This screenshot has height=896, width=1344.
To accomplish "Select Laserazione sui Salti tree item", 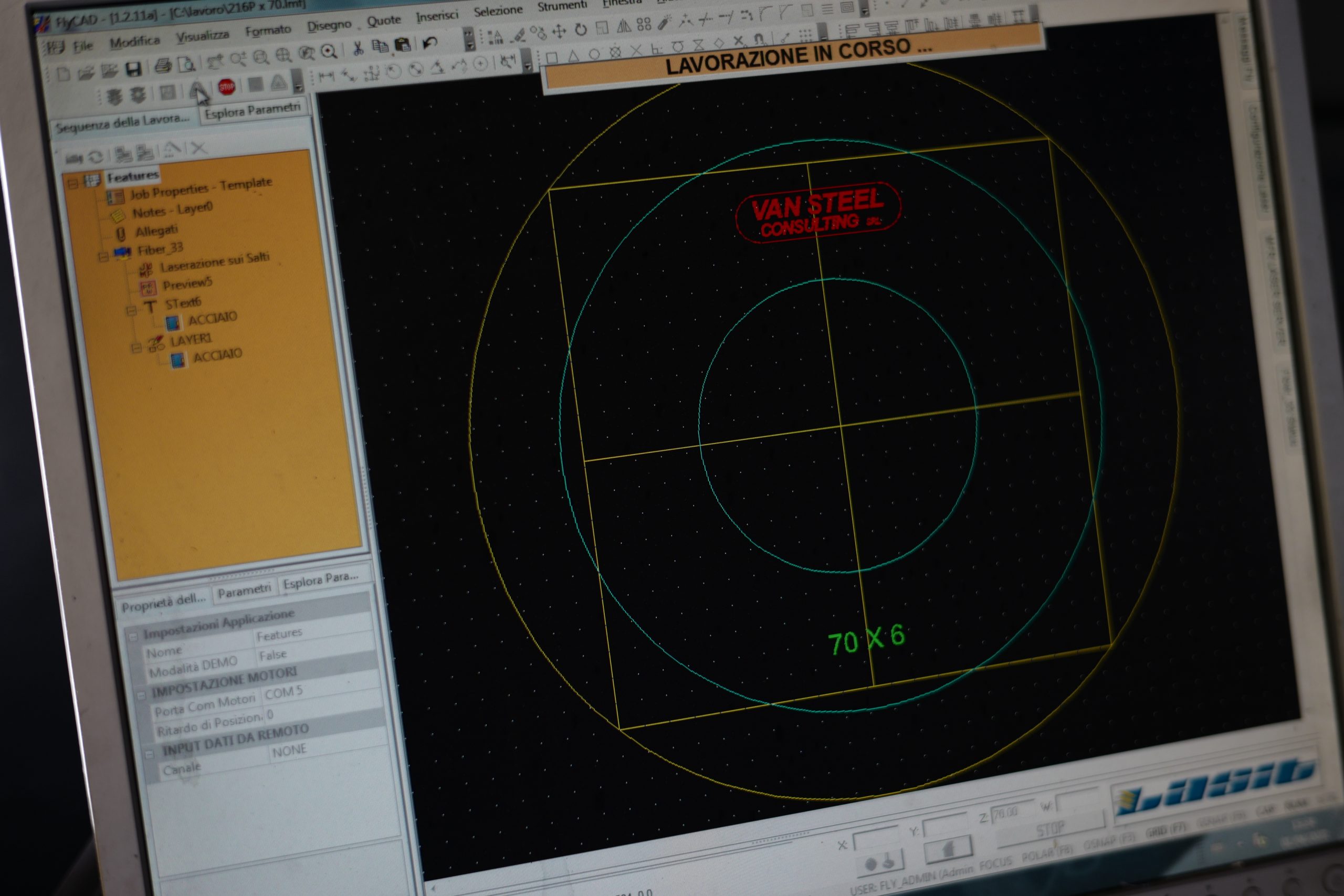I will (x=215, y=263).
